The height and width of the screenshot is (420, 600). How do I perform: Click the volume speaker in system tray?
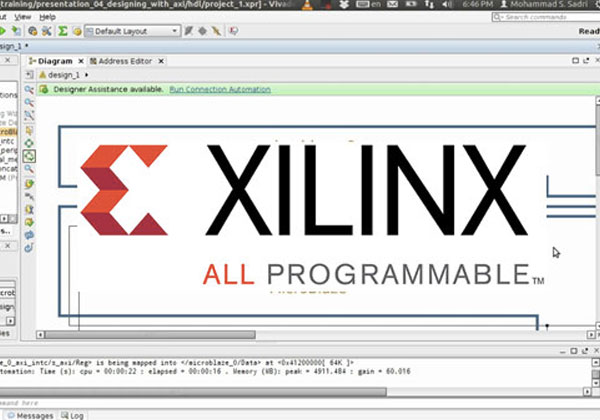pyautogui.click(x=447, y=5)
